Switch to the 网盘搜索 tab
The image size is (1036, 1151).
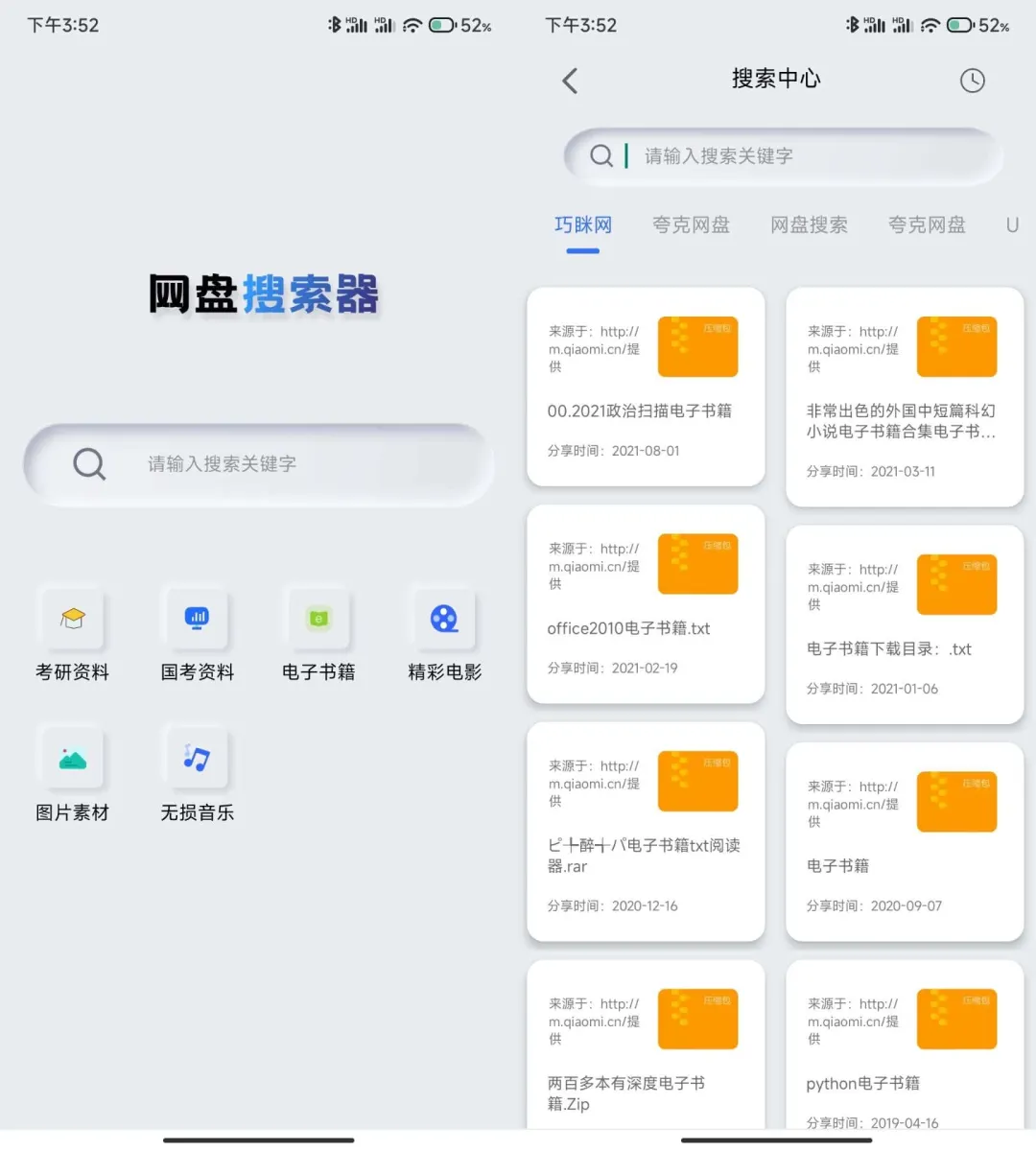[809, 224]
